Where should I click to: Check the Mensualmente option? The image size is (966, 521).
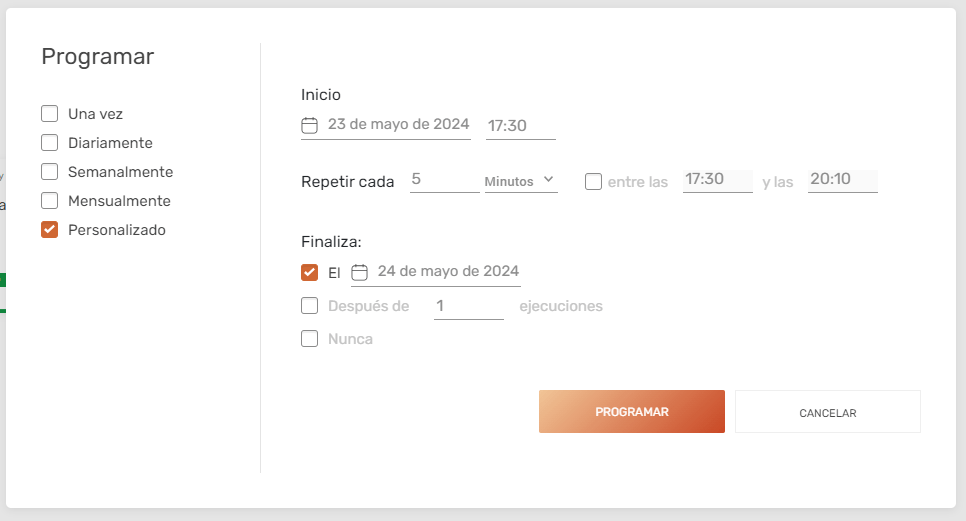(49, 201)
